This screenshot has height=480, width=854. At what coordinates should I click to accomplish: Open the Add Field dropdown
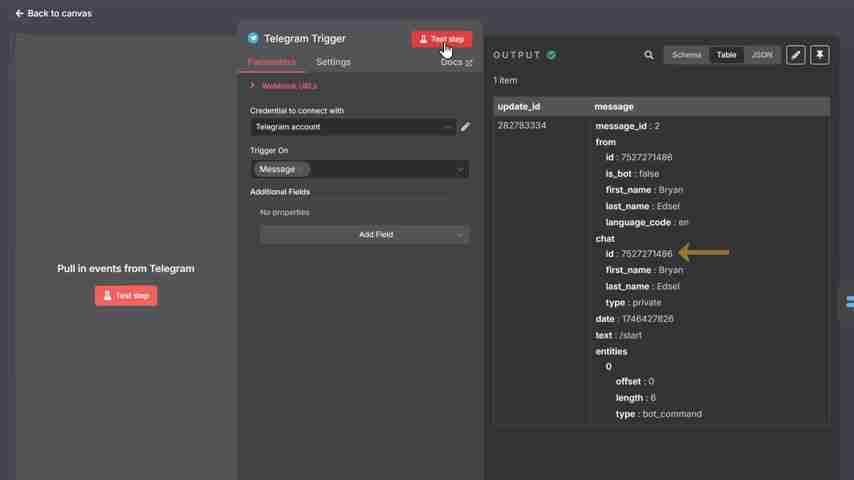(x=364, y=235)
